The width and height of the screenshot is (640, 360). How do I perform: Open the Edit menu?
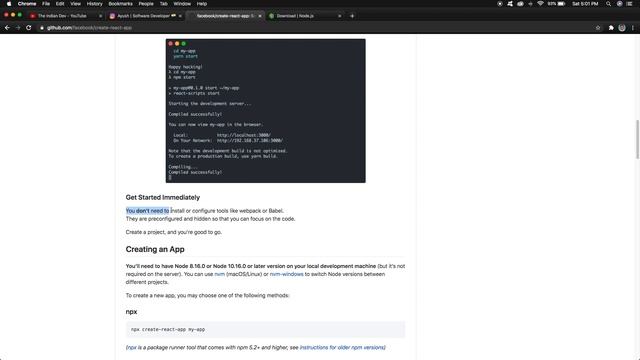(x=60, y=4)
